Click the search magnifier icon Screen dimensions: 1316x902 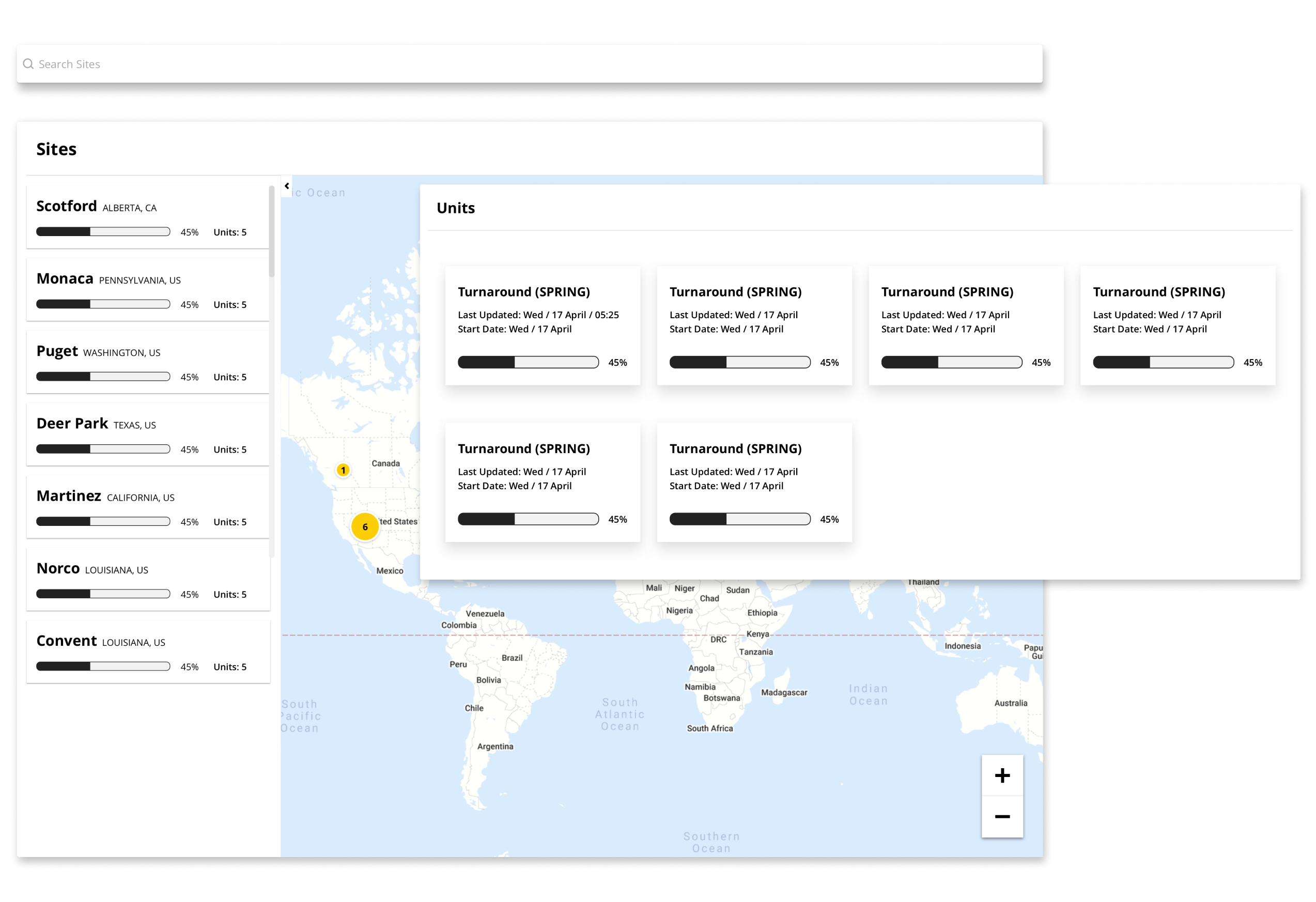(28, 64)
